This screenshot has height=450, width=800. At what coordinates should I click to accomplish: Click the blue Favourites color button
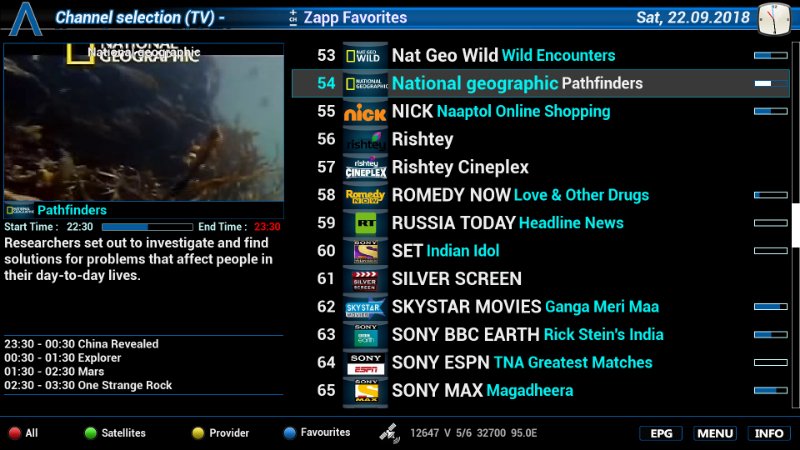pyautogui.click(x=289, y=433)
